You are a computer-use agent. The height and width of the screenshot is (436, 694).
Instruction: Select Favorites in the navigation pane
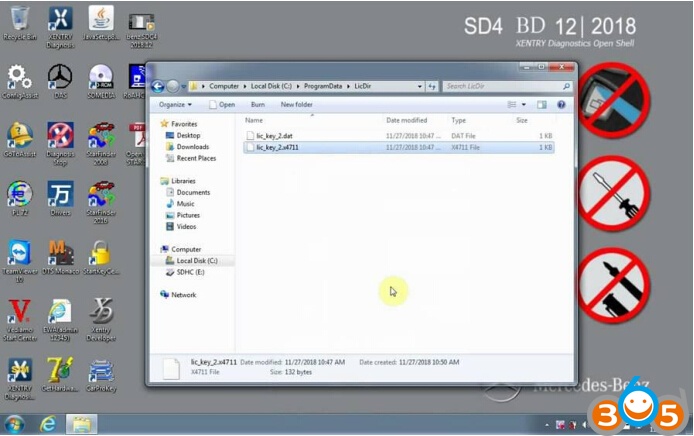click(x=179, y=124)
